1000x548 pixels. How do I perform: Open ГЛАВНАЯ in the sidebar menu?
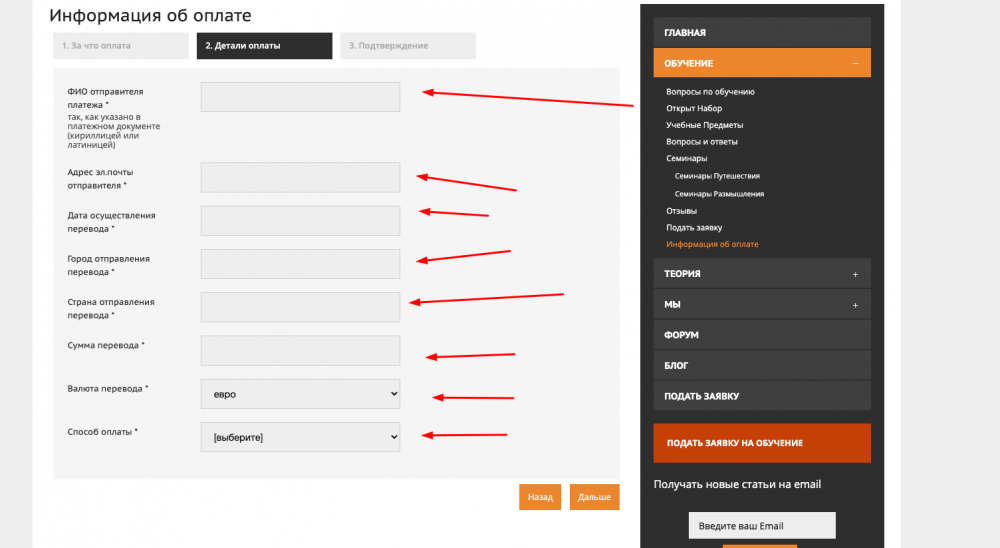761,33
